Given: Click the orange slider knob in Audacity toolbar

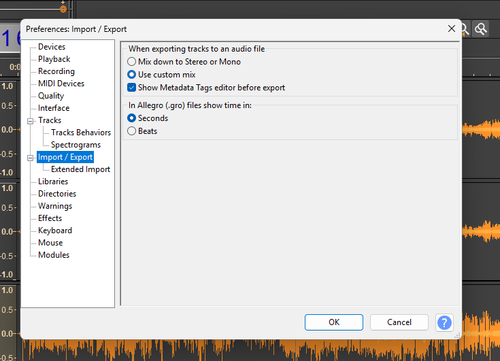Looking at the screenshot, I should 63,9.
